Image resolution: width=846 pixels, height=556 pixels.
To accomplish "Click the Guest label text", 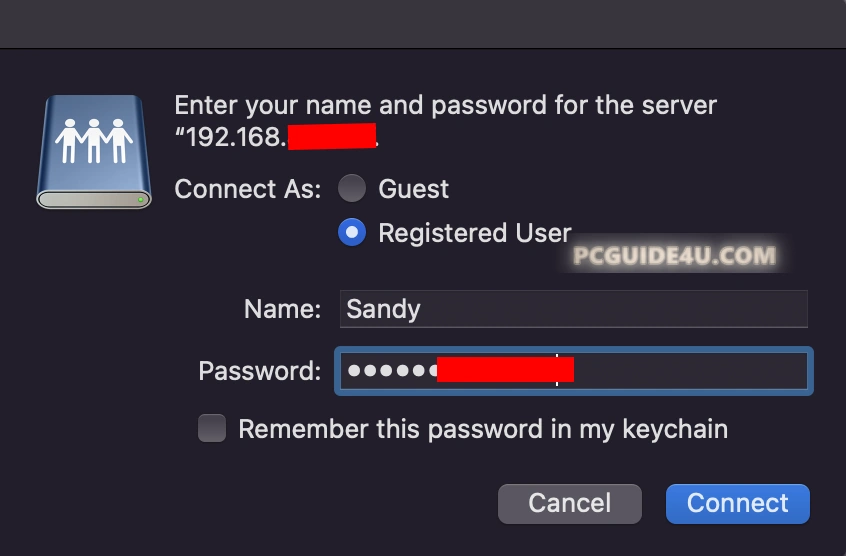I will 413,188.
